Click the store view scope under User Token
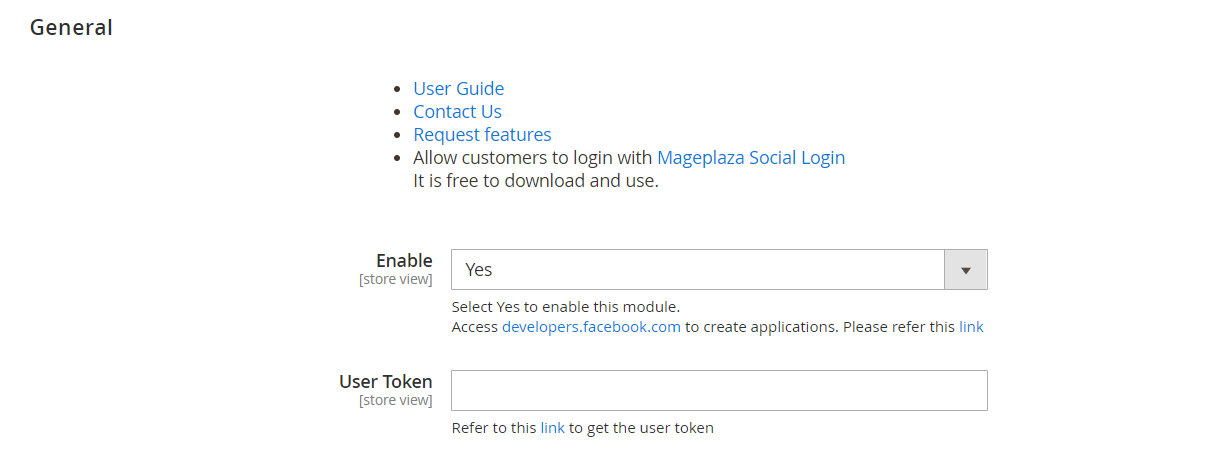Screen dimensions: 1232x463 (395, 401)
